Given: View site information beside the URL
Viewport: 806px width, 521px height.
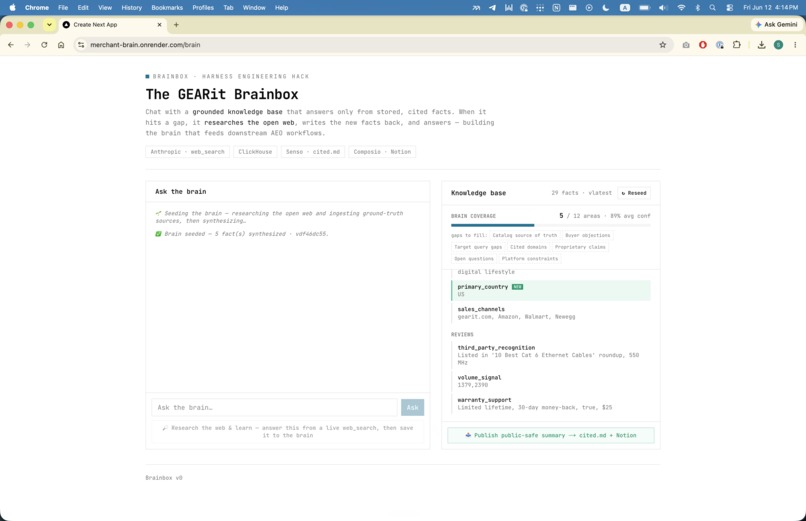Looking at the screenshot, I should (81, 45).
